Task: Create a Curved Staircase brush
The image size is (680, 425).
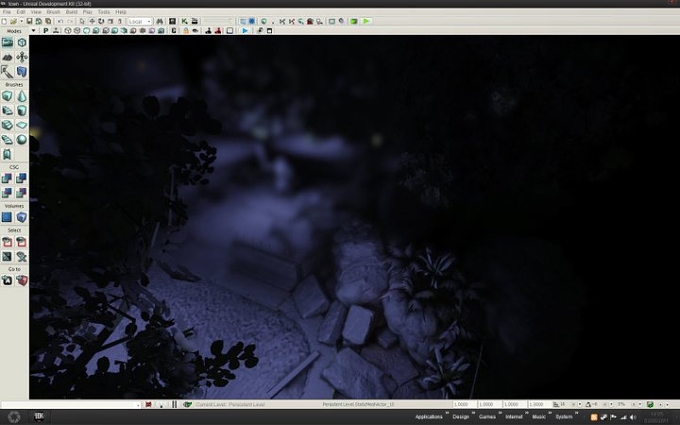Action: tap(7, 111)
